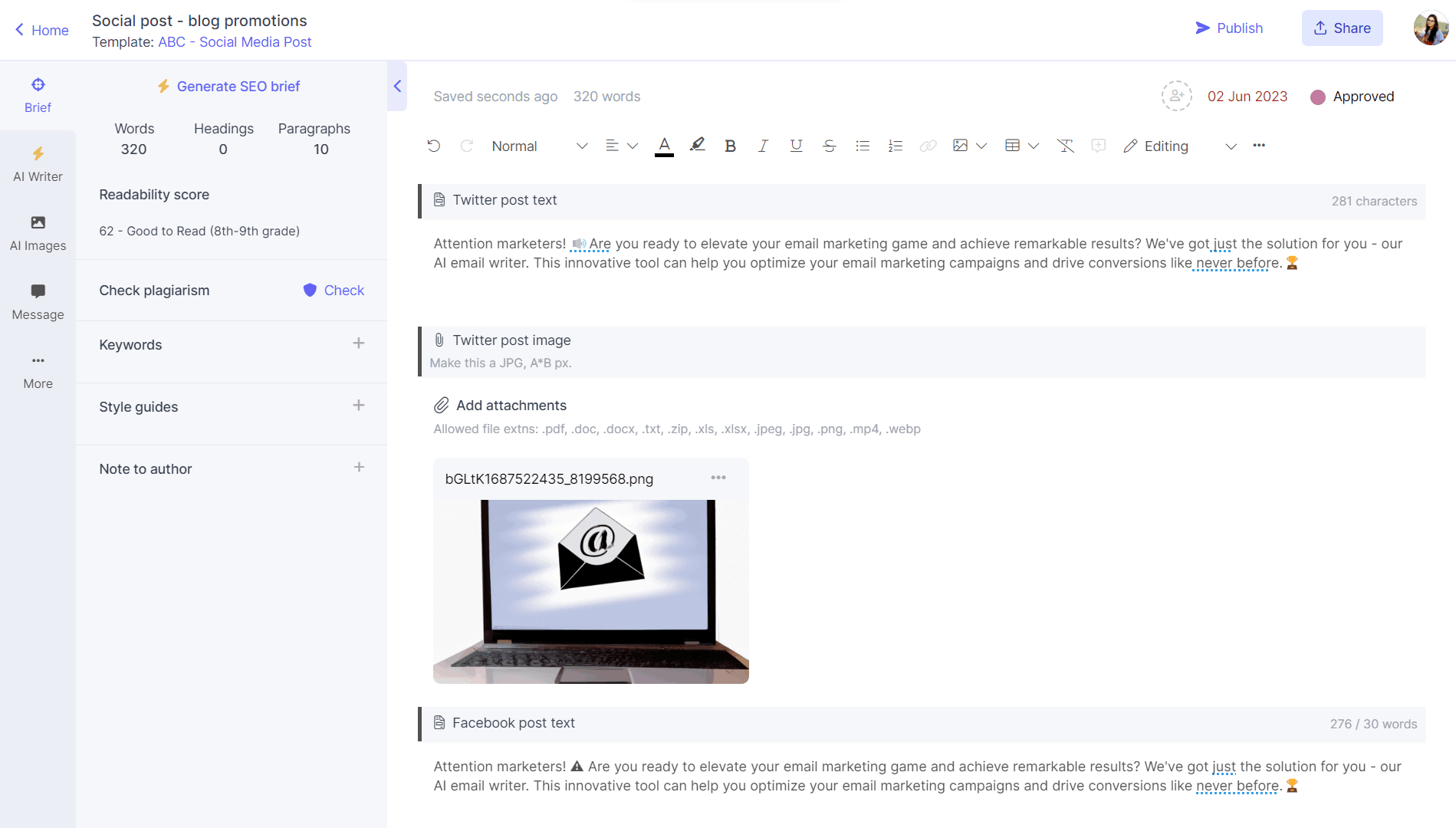This screenshot has height=828, width=1456.
Task: Open the user profile avatar
Action: [x=1430, y=28]
